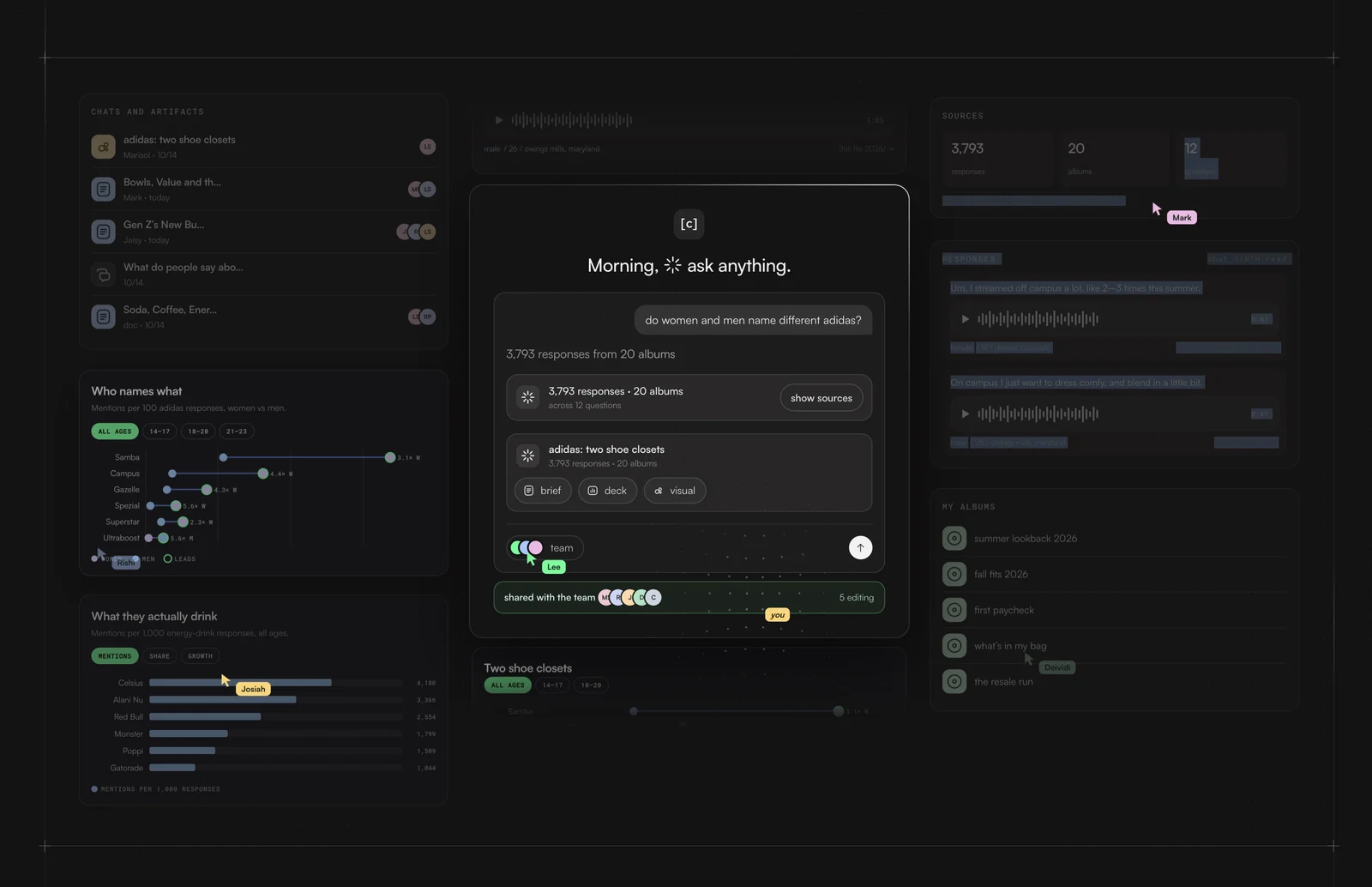Click the What do people say chat icon

coord(103,275)
